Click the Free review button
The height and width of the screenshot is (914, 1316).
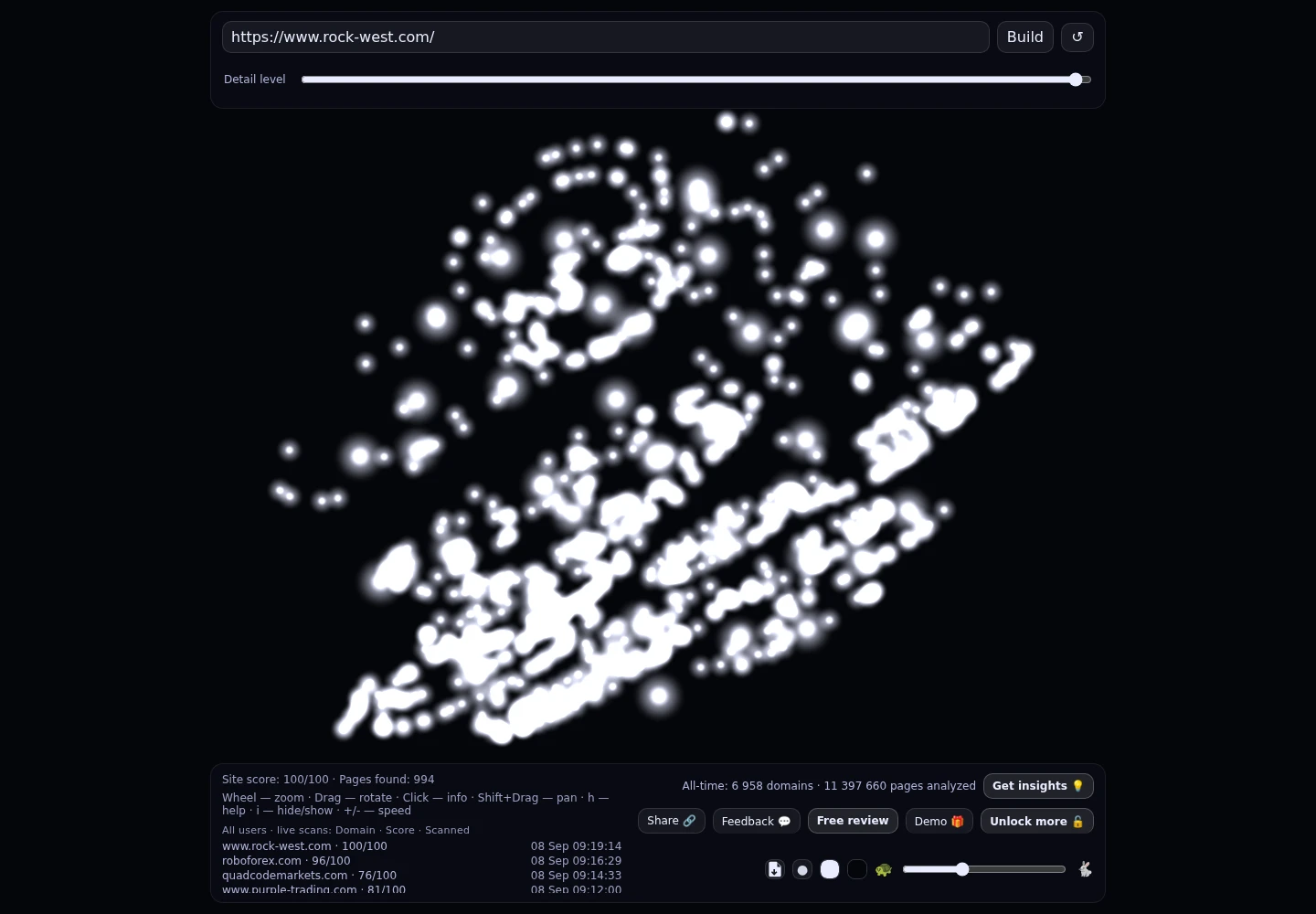click(853, 821)
